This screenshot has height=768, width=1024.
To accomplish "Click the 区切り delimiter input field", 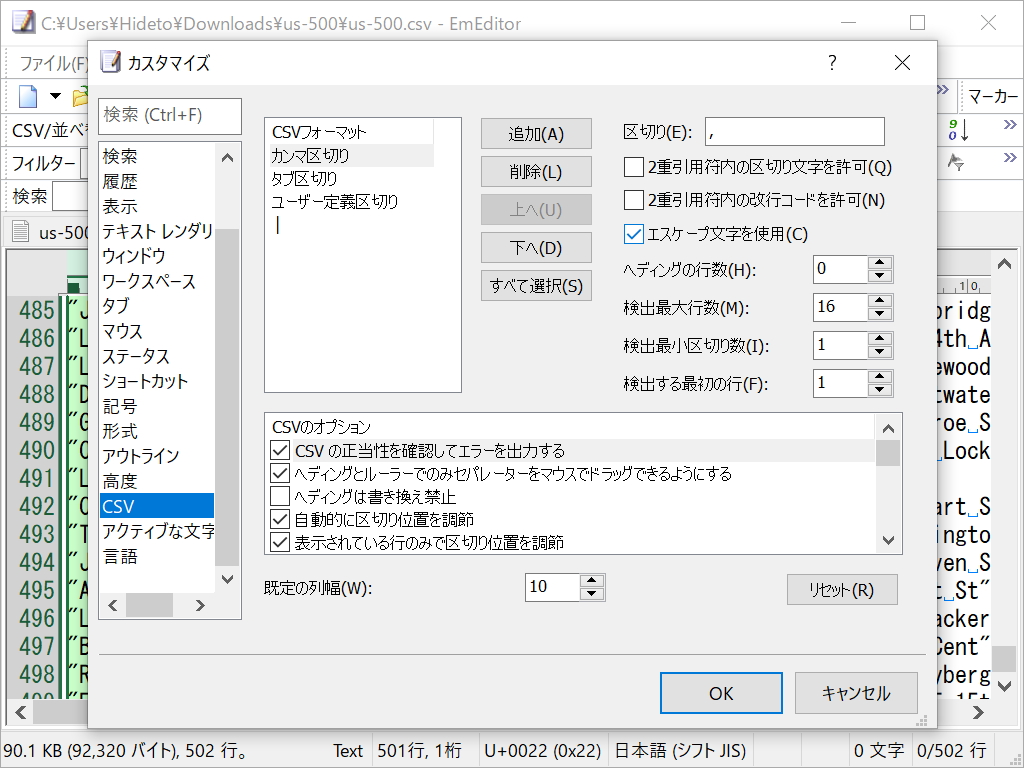I will (795, 131).
